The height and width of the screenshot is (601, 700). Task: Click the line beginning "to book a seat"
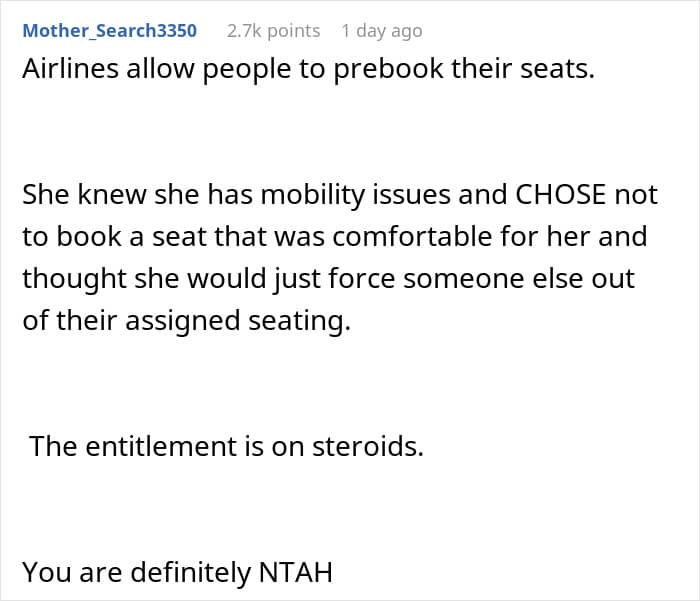point(335,236)
